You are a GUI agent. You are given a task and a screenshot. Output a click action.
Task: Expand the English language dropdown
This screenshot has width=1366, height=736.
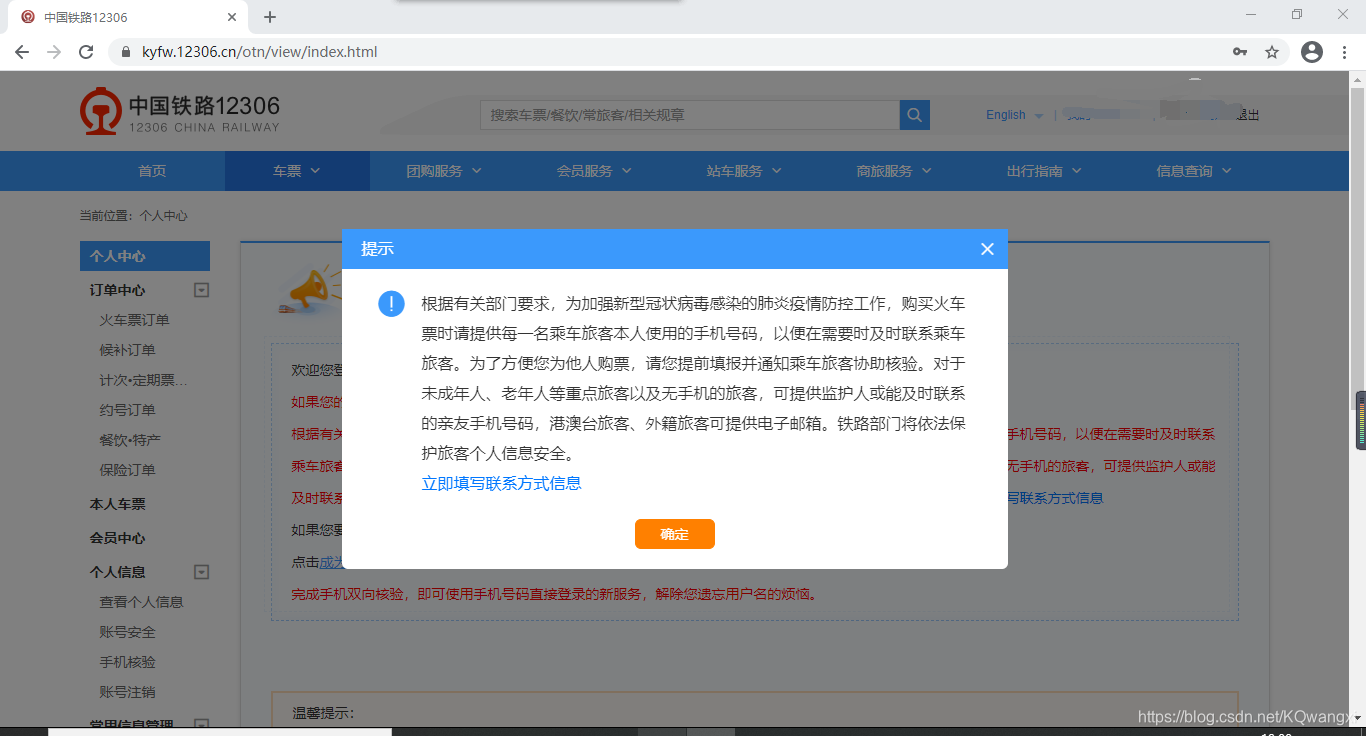[x=1013, y=114]
